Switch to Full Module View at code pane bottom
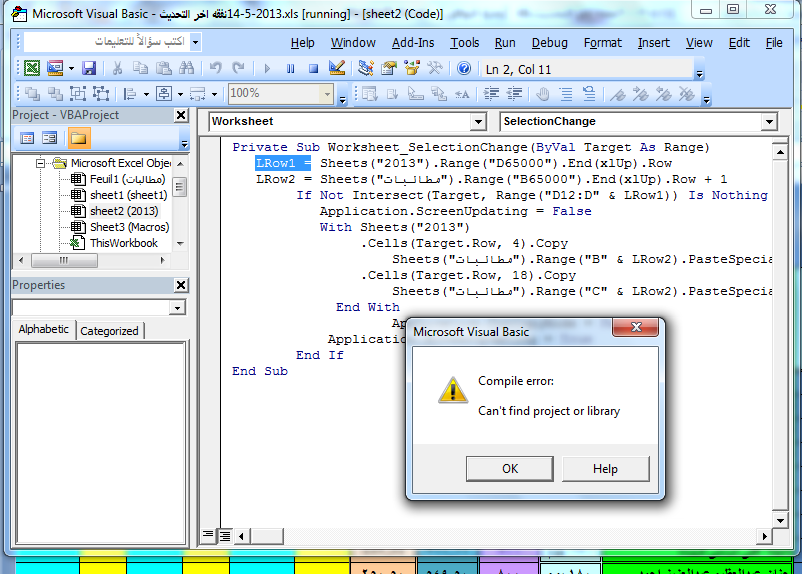802x574 pixels. point(225,536)
